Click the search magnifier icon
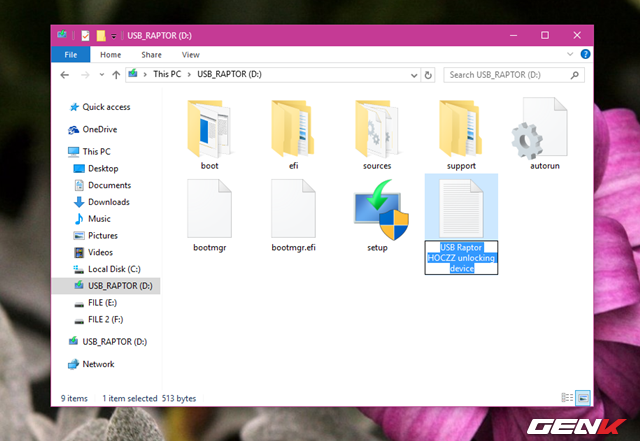Viewport: 640px width, 441px height. (575, 75)
